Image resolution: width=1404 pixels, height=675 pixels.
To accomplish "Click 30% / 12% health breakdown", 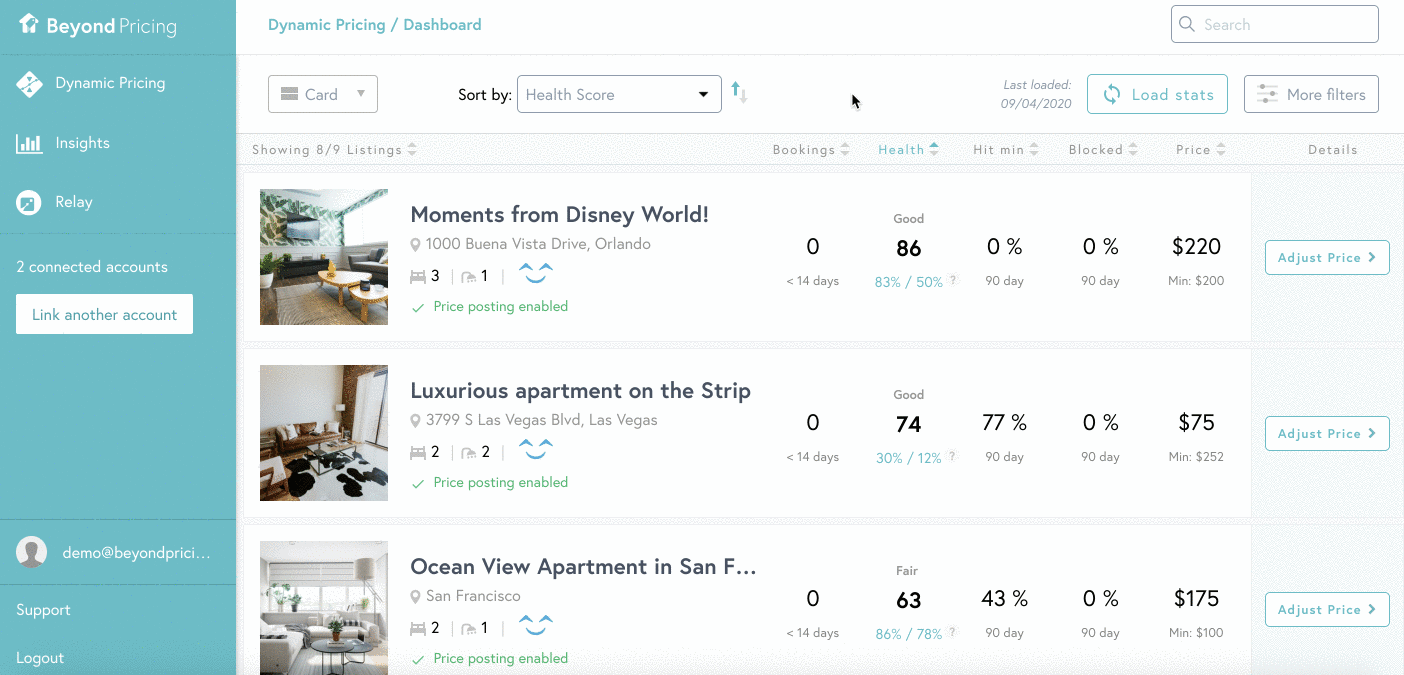I will coord(909,458).
